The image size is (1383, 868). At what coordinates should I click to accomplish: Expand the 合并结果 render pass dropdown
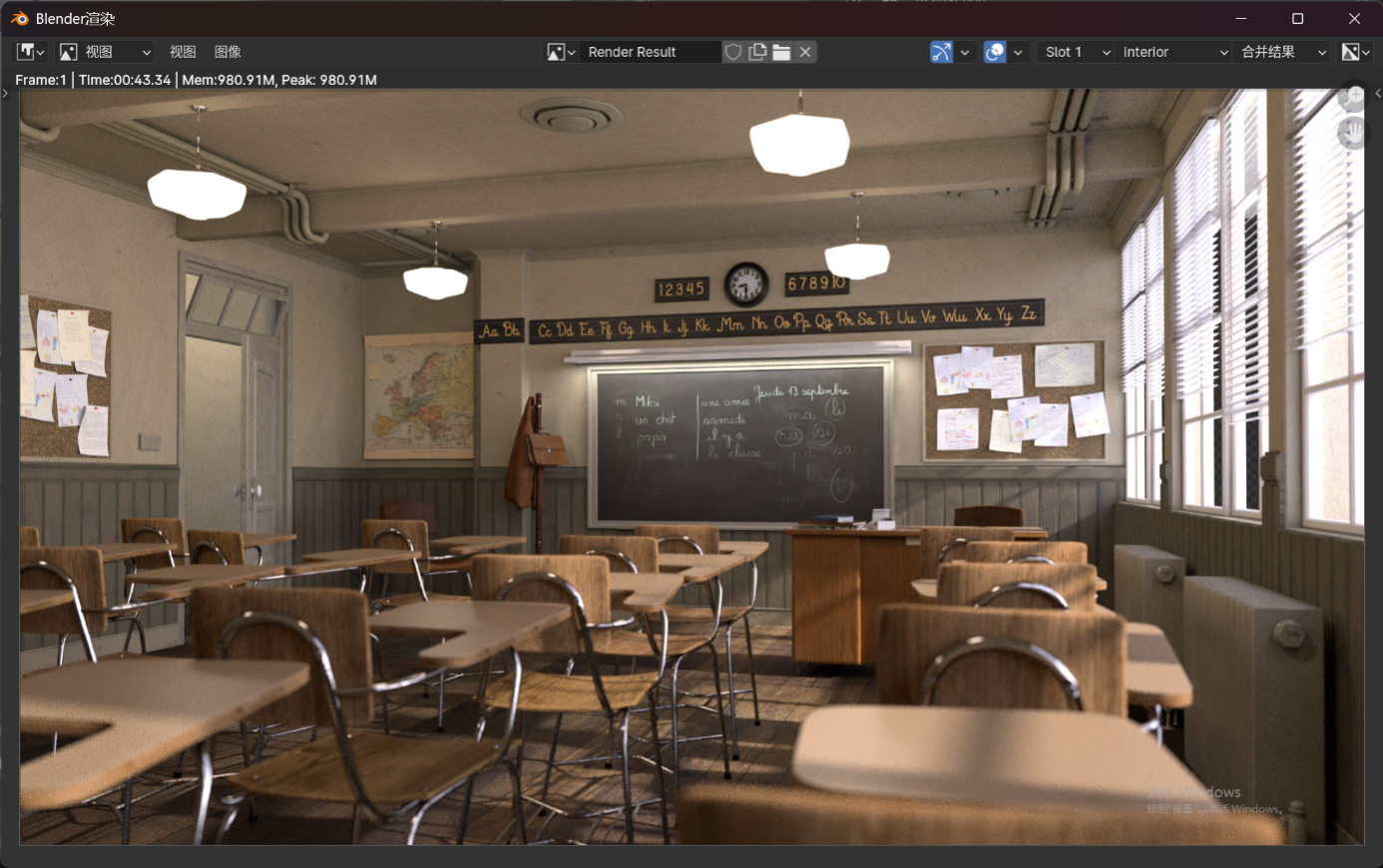pyautogui.click(x=1283, y=52)
